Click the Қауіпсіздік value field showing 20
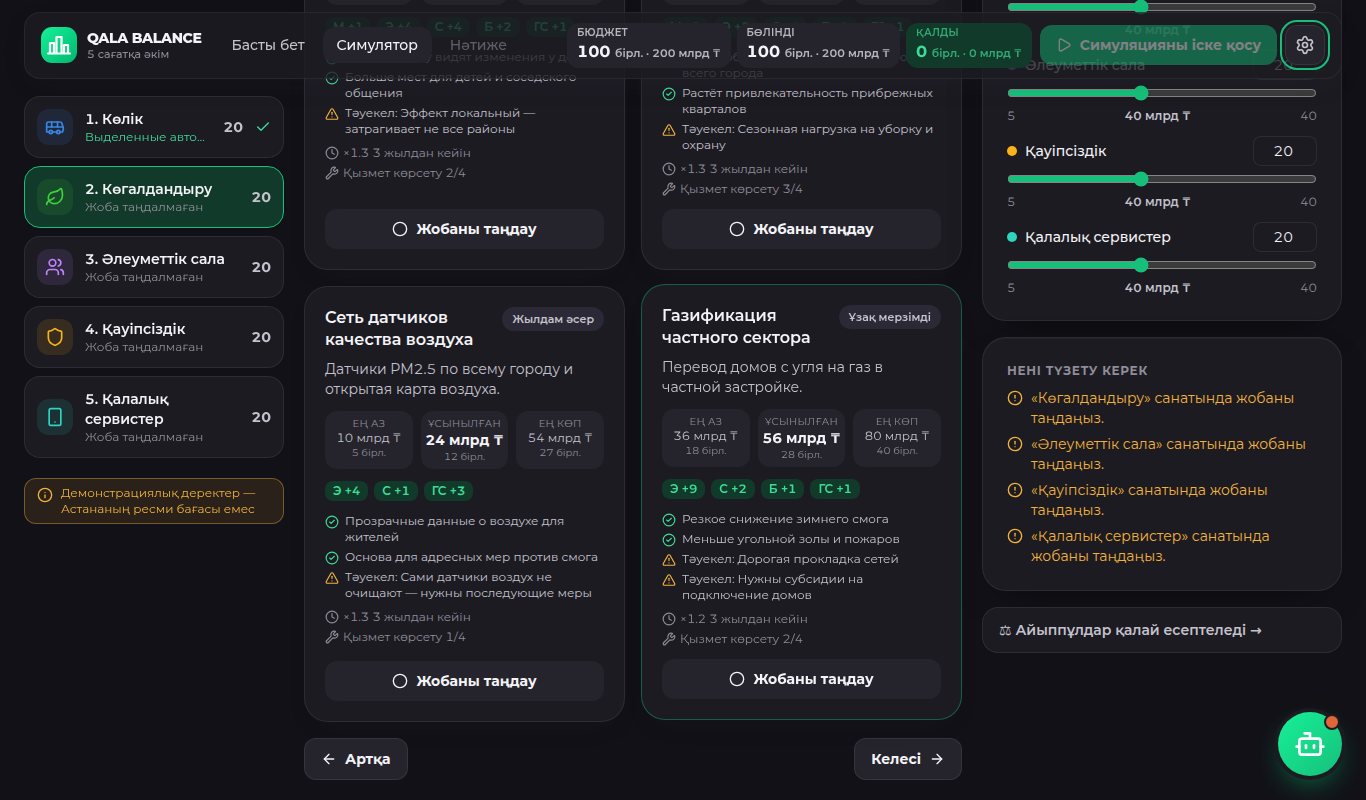1366x800 pixels. pos(1284,151)
